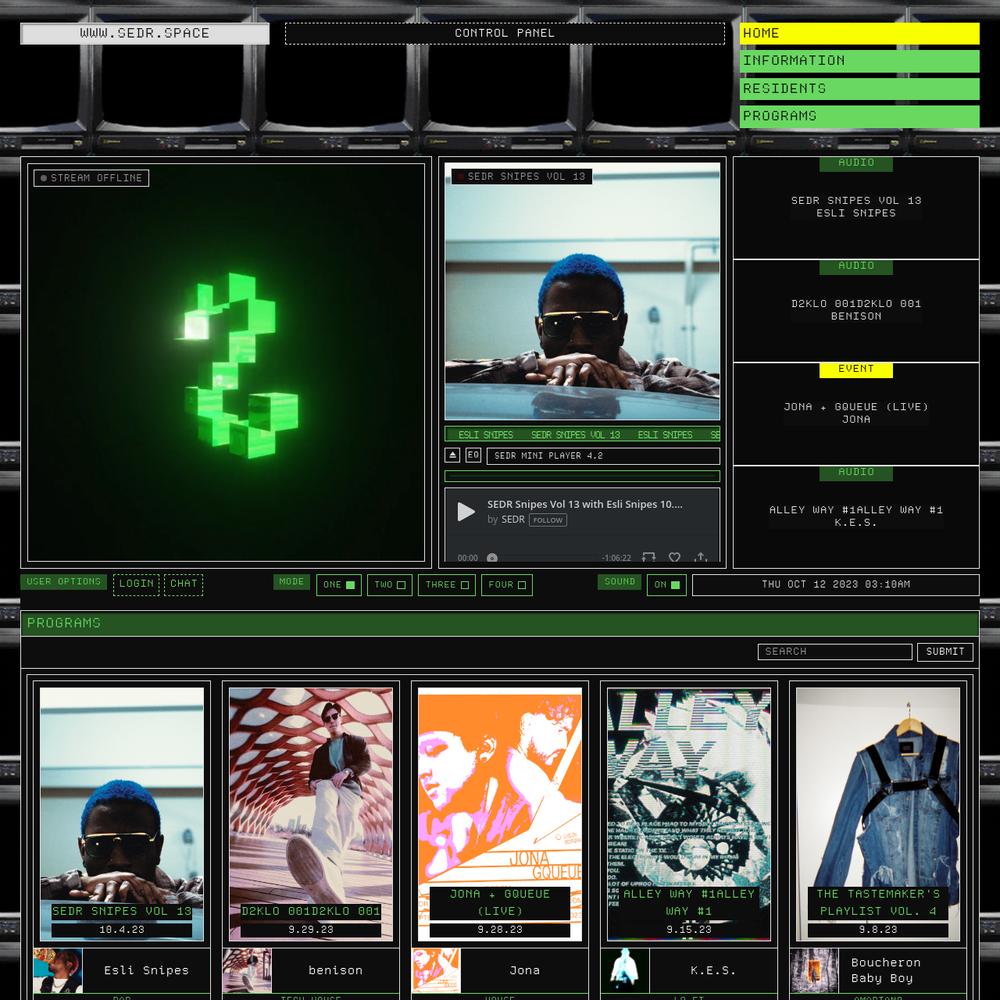Play SEDR Snipes Vol 13 track
Viewport: 1000px width, 1000px height.
(466, 511)
